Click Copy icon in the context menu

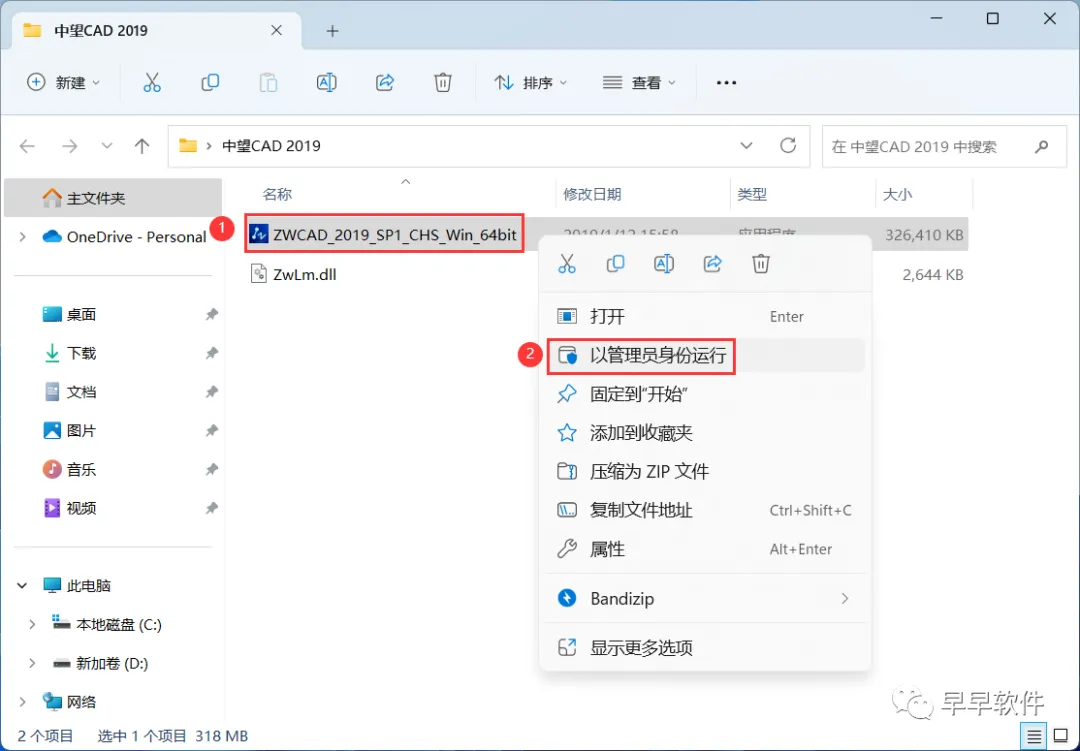coord(615,264)
